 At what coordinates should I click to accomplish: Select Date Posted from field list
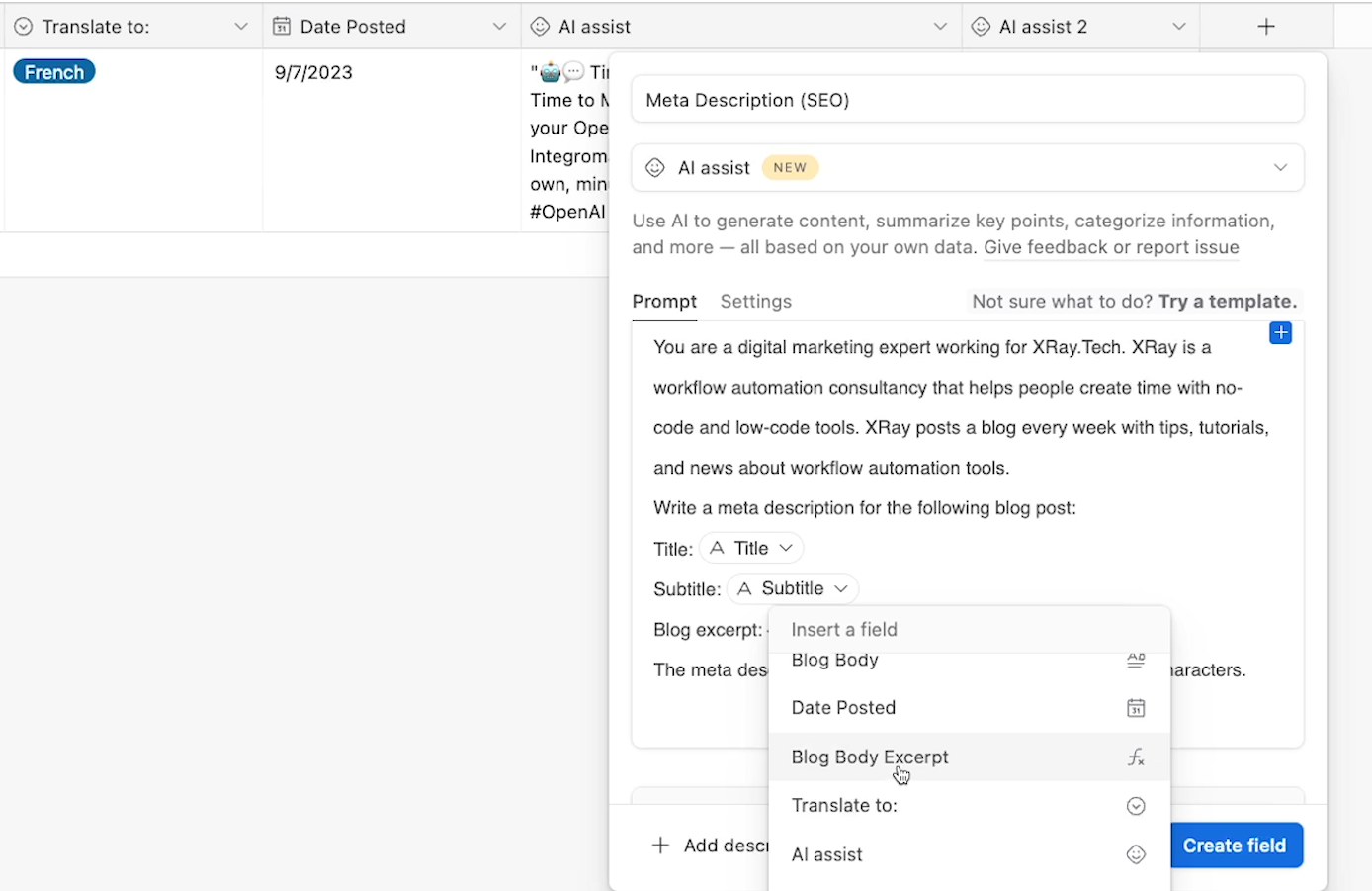(969, 708)
